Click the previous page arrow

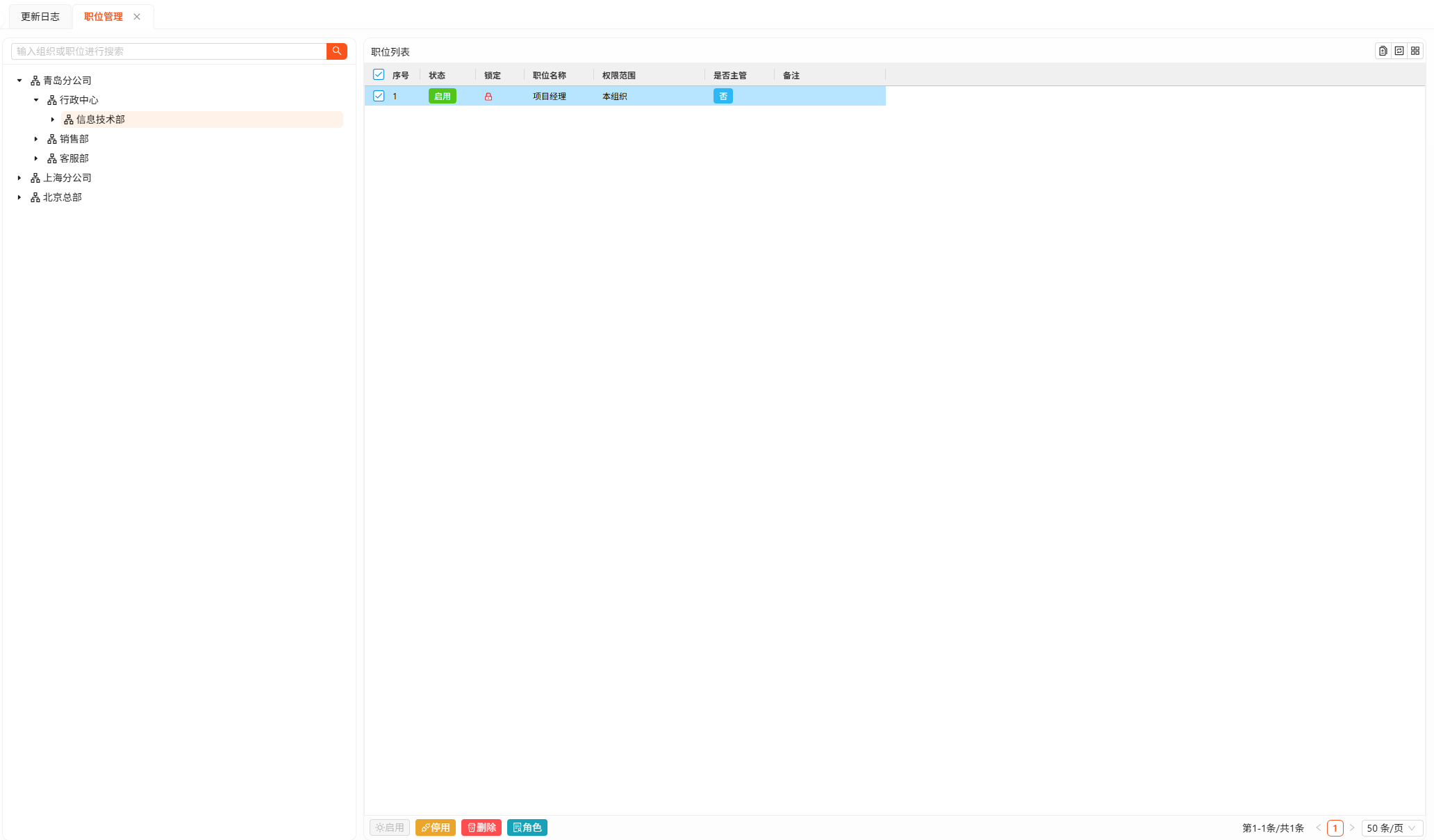click(x=1318, y=827)
